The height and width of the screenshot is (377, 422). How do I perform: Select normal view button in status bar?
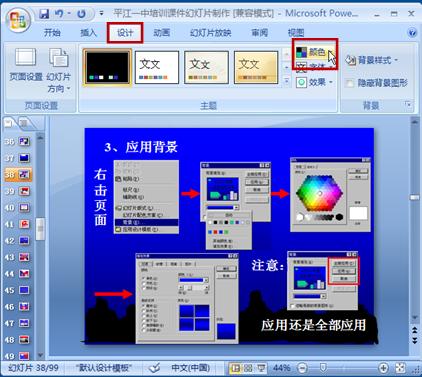[x=236, y=368]
